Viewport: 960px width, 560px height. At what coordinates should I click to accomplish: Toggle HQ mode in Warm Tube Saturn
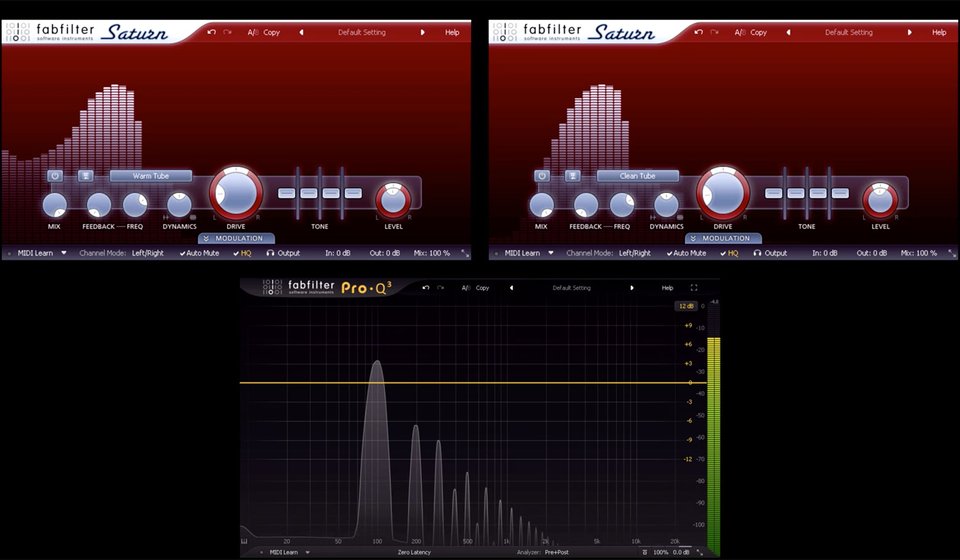click(242, 253)
